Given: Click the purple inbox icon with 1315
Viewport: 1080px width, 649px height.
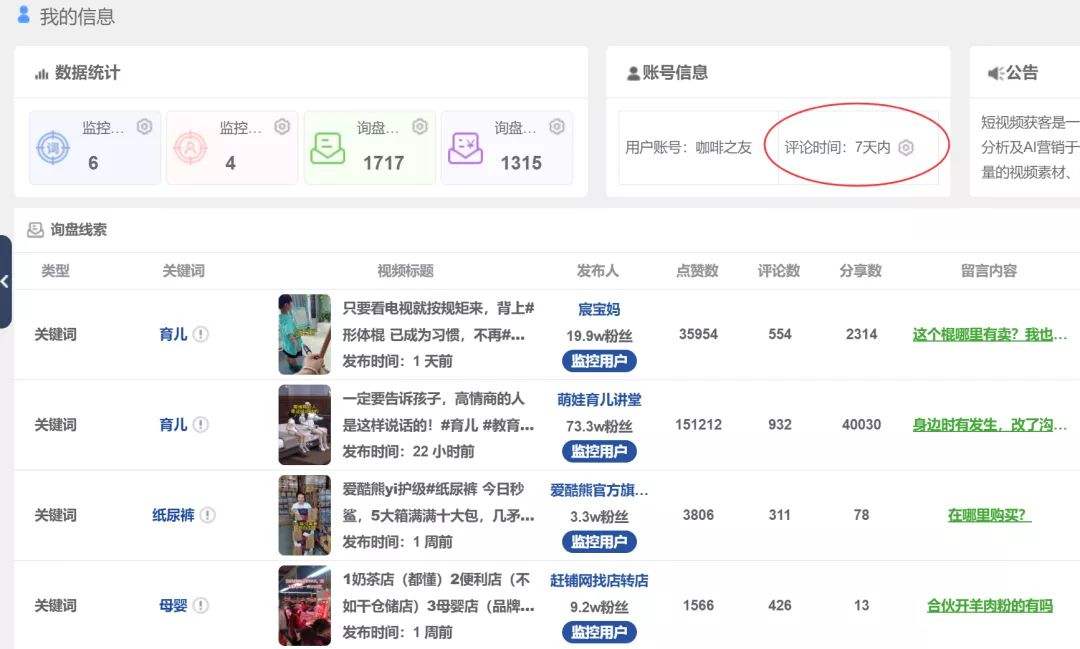Looking at the screenshot, I should pyautogui.click(x=466, y=147).
